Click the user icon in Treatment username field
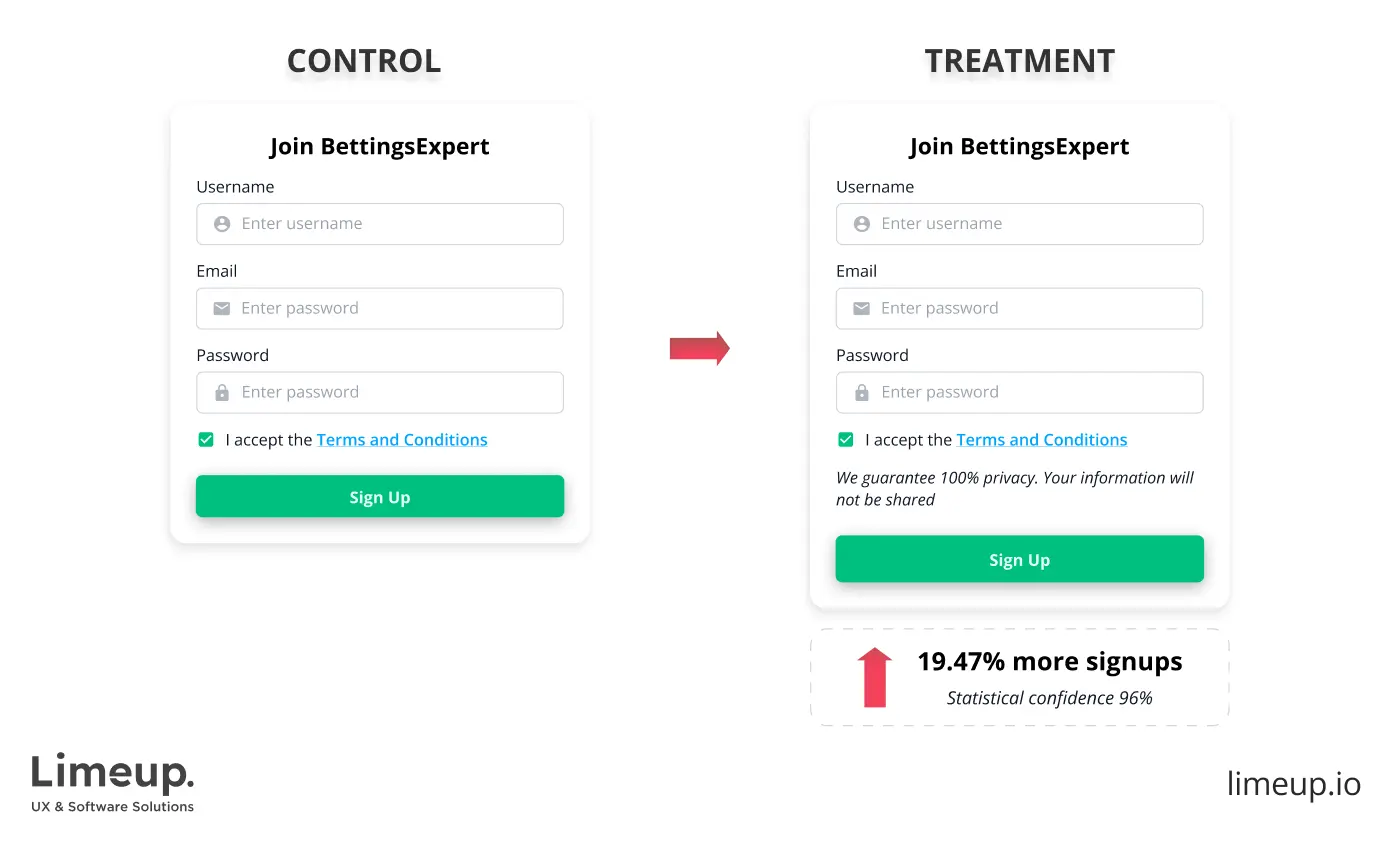 (861, 224)
